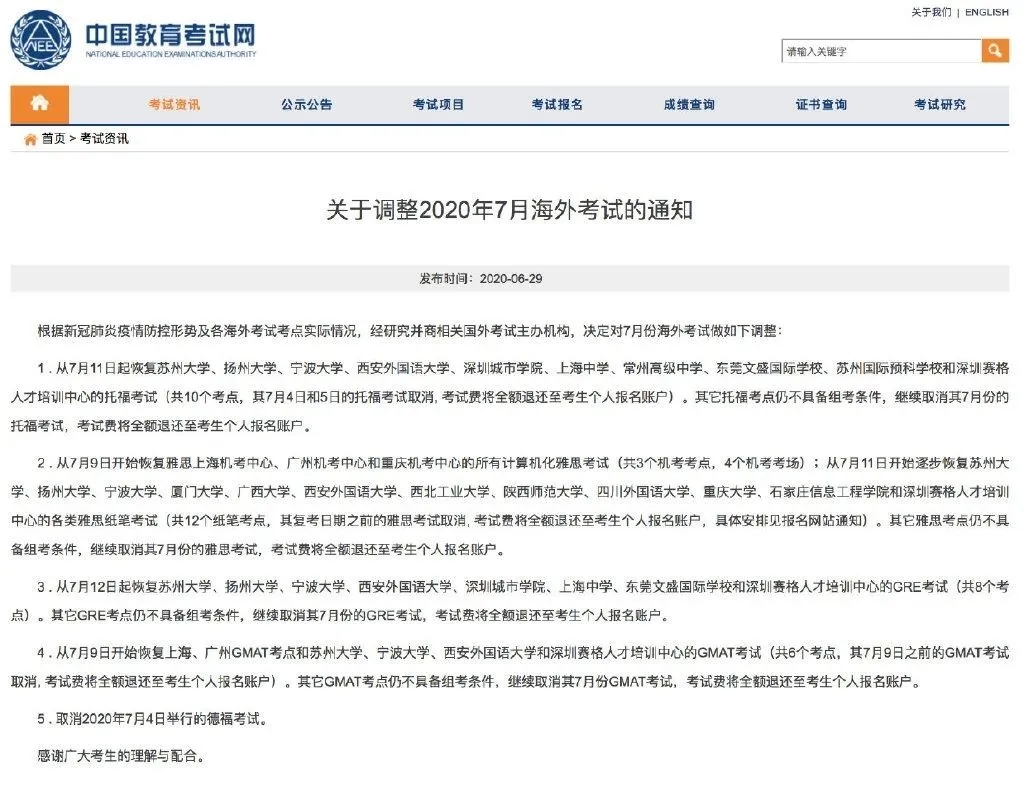Click the orange home icon tab

coord(40,103)
